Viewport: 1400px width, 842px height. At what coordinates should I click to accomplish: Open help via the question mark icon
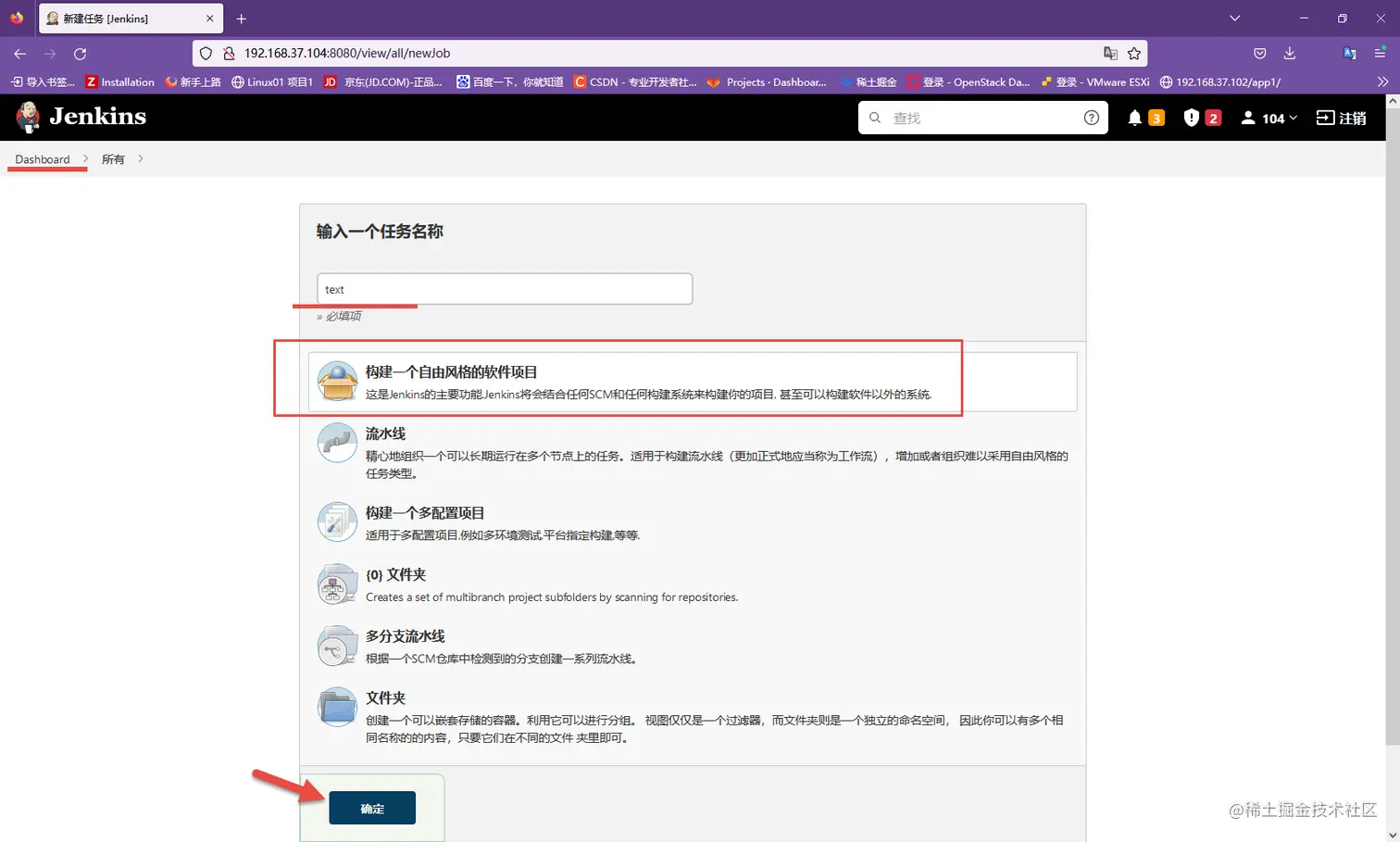(1093, 118)
